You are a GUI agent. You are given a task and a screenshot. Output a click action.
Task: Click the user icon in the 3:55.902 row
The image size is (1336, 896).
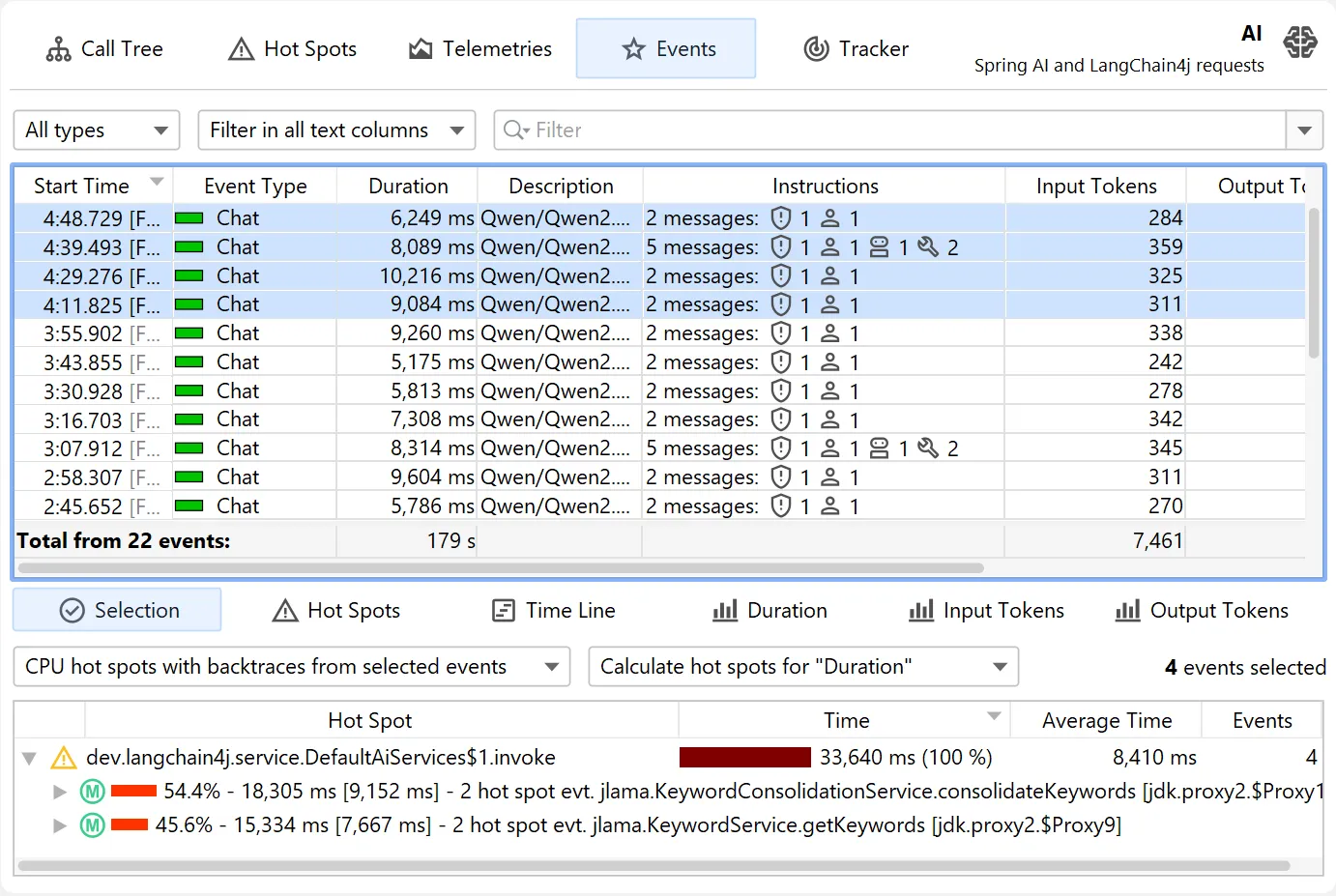tap(829, 333)
